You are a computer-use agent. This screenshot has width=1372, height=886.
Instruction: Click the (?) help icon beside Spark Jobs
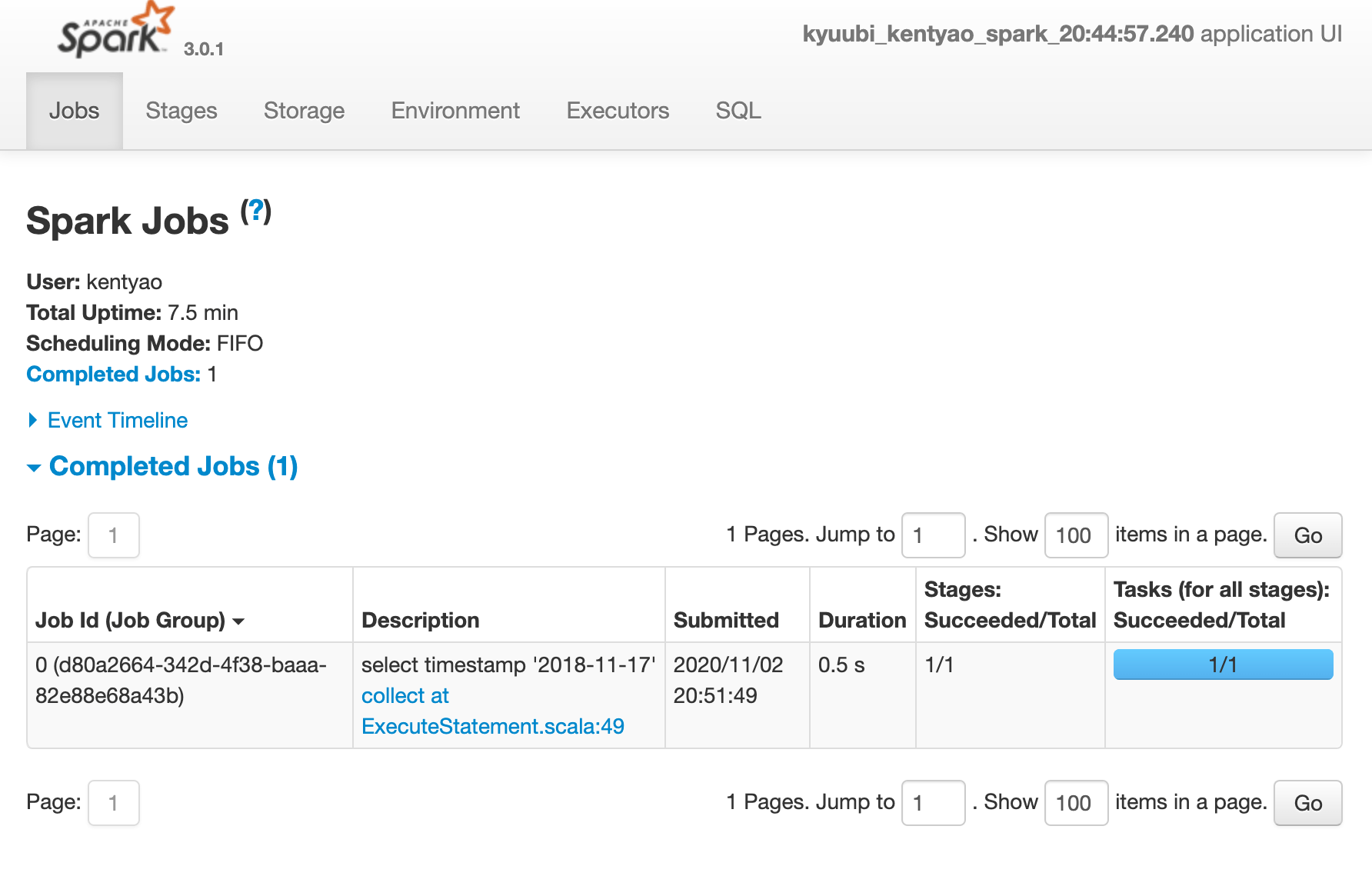(x=255, y=212)
